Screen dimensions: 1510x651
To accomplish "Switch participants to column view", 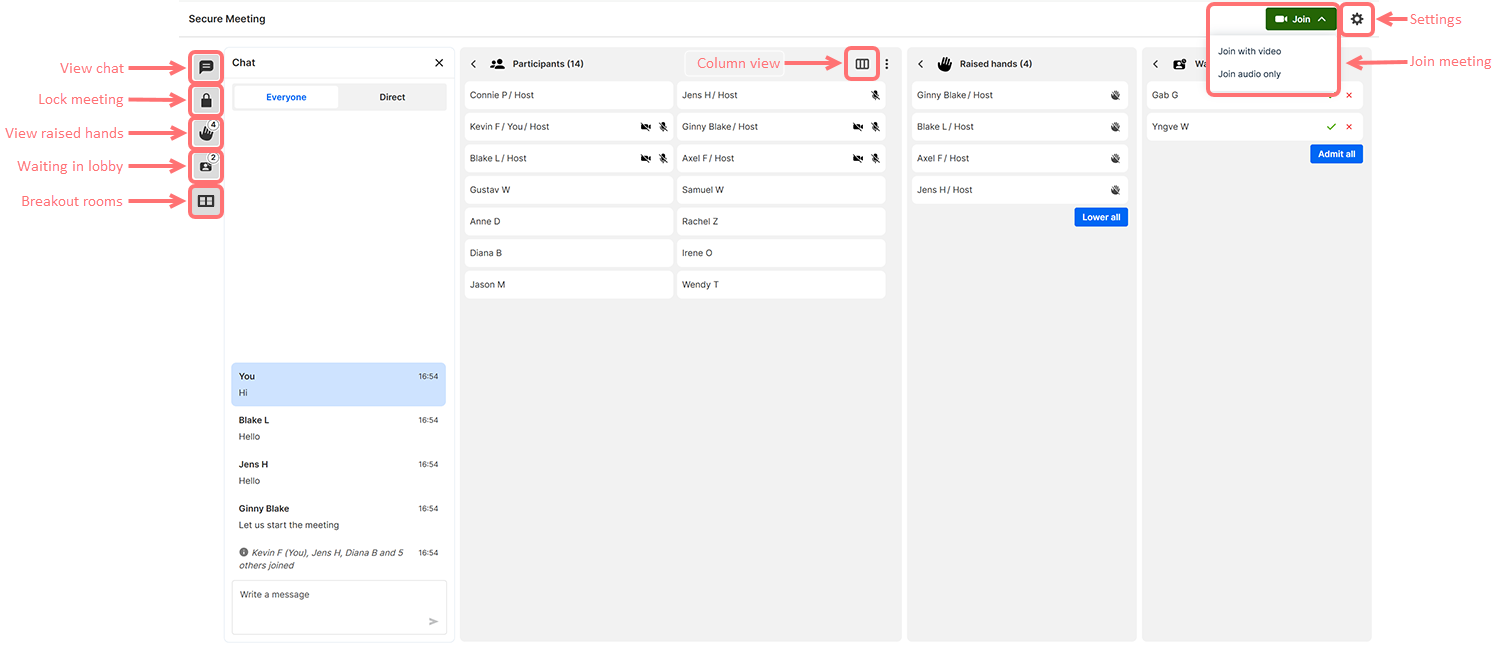I will click(x=862, y=64).
